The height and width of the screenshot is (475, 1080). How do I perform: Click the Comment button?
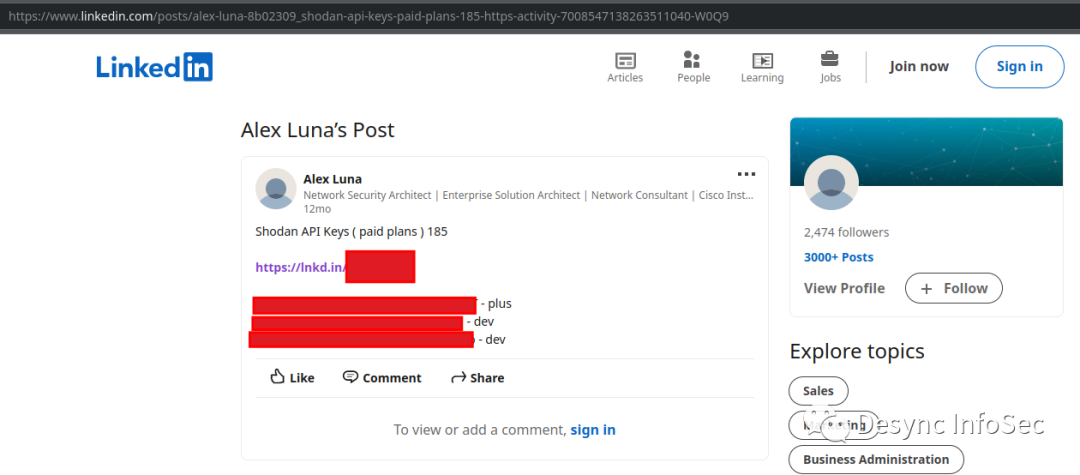pyautogui.click(x=382, y=377)
